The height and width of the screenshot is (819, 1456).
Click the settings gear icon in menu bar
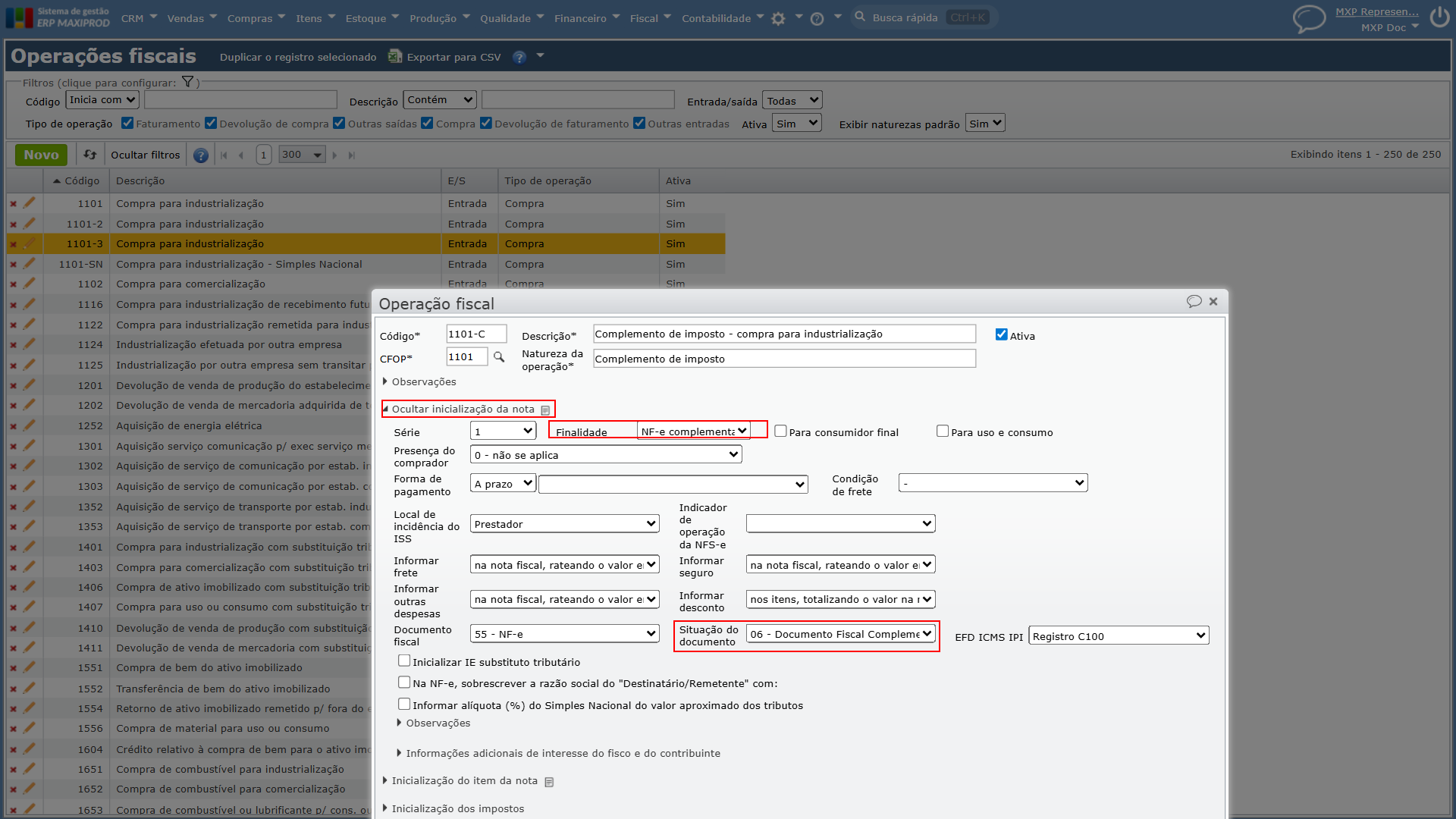tap(778, 19)
